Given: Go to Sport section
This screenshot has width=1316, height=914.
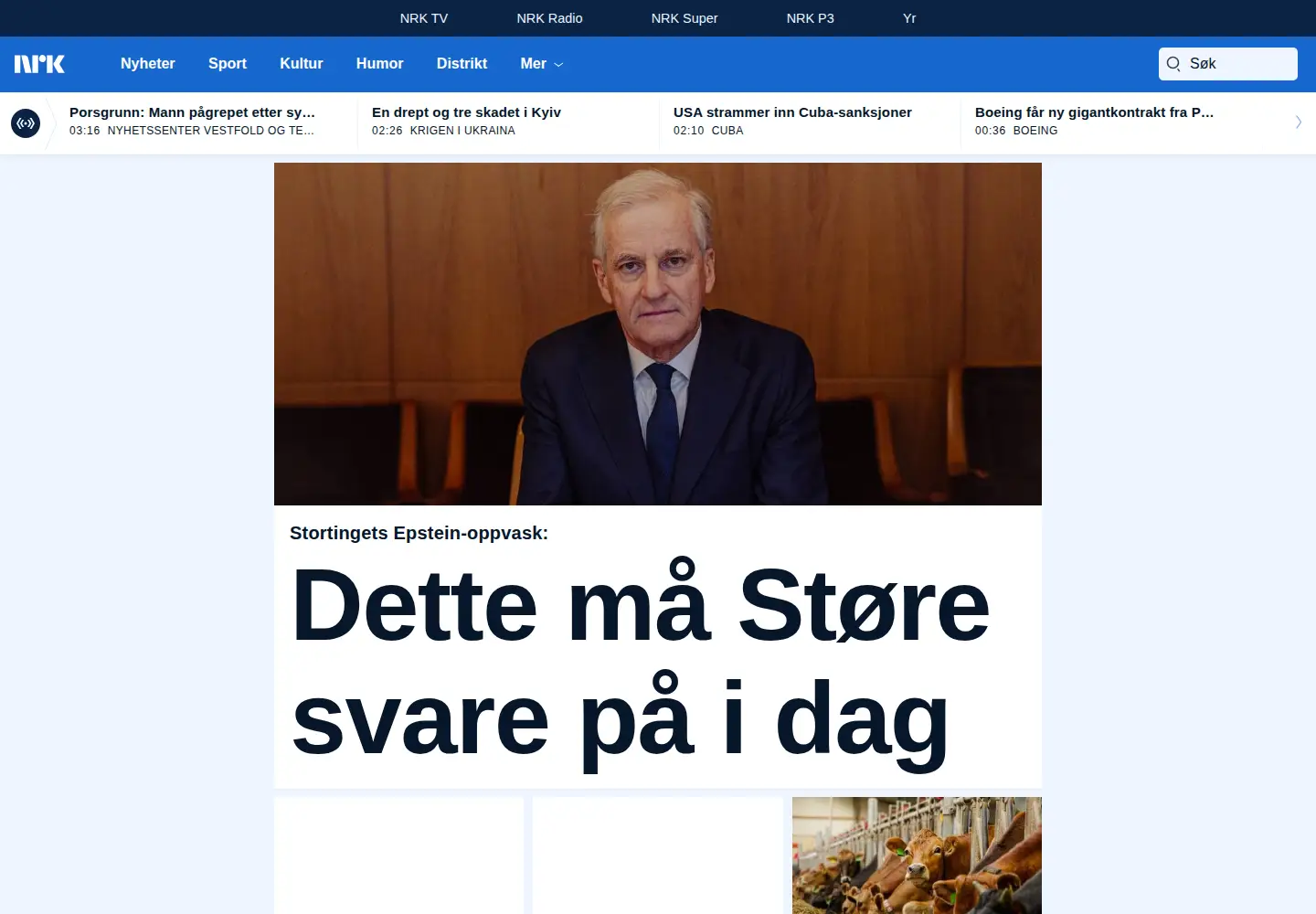Looking at the screenshot, I should (x=228, y=64).
